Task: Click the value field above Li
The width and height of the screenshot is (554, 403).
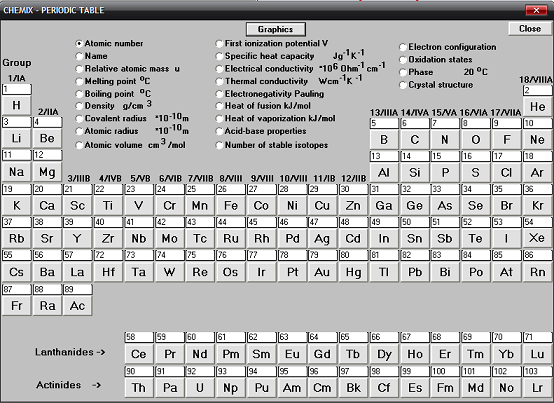Action: (x=17, y=122)
